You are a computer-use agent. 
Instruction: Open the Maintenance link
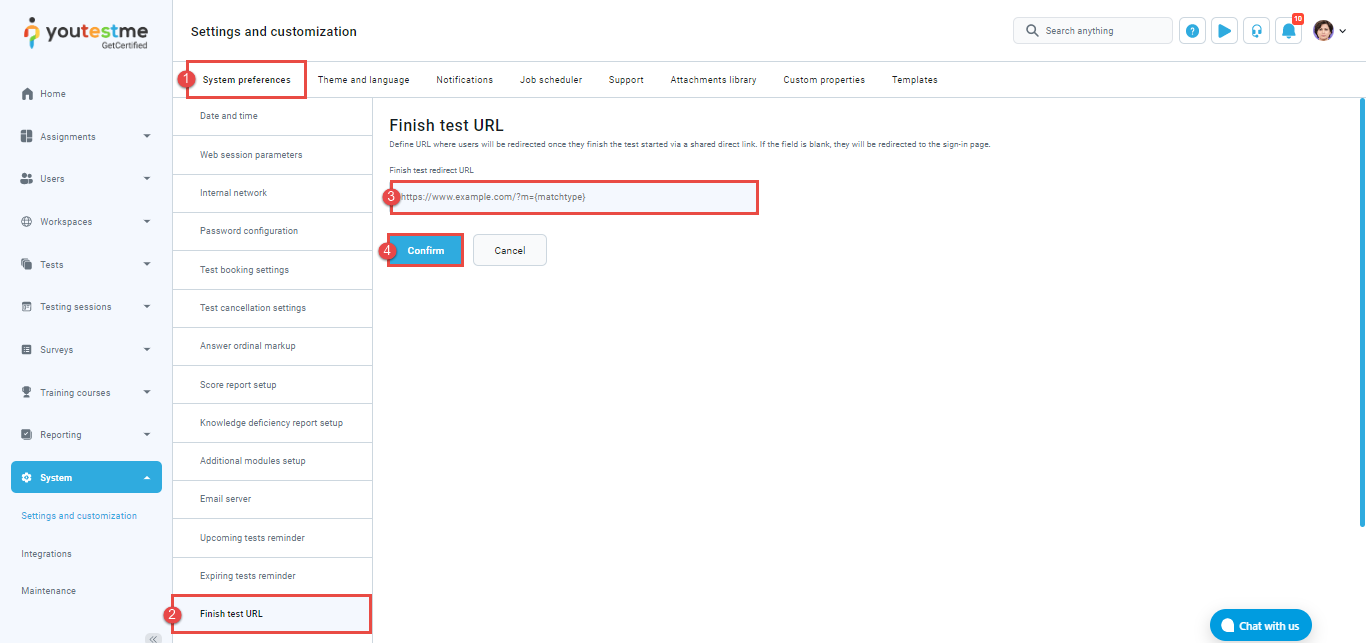pos(49,591)
